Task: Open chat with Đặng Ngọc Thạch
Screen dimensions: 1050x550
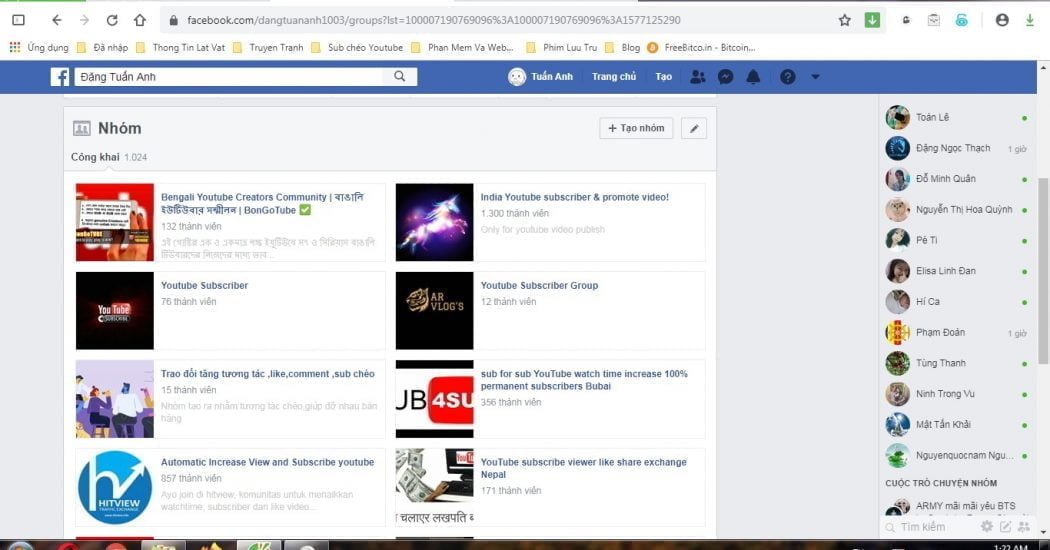Action: [957, 148]
